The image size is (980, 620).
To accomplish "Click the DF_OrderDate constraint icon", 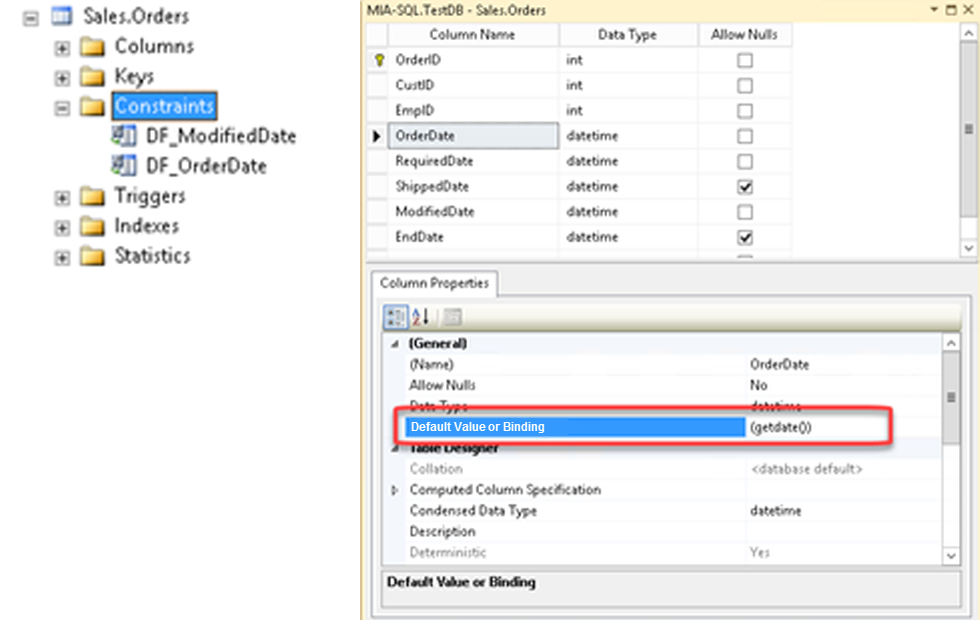I will point(123,166).
